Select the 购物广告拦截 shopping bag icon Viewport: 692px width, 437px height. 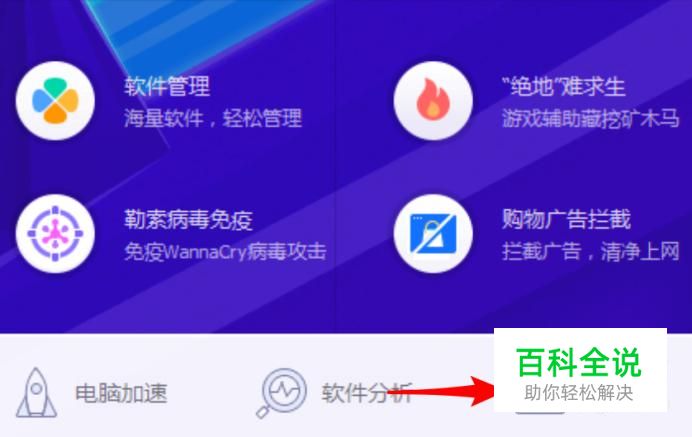(433, 234)
